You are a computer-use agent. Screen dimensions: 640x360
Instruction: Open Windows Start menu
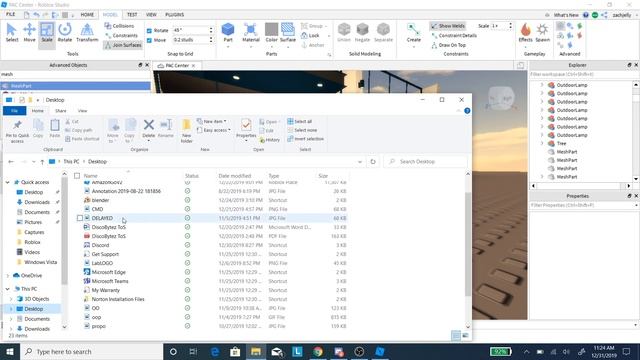pos(10,351)
